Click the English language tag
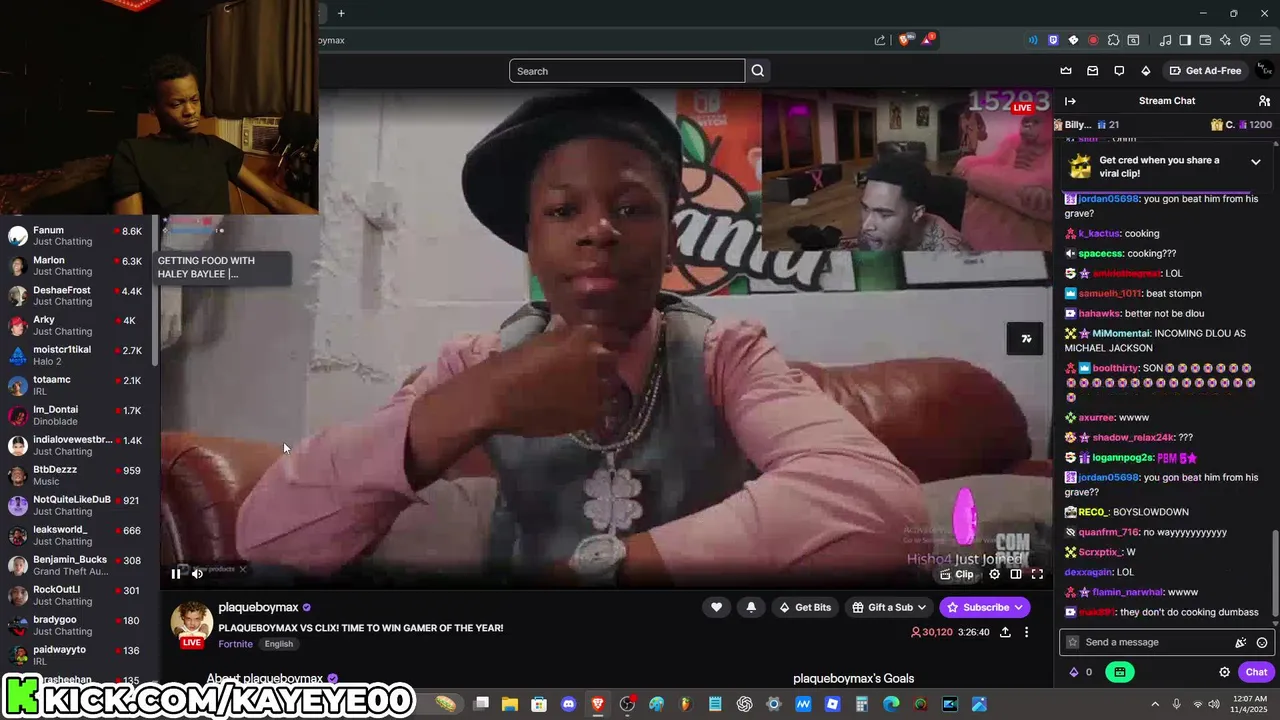Screen dimensions: 1280x720 [278, 644]
